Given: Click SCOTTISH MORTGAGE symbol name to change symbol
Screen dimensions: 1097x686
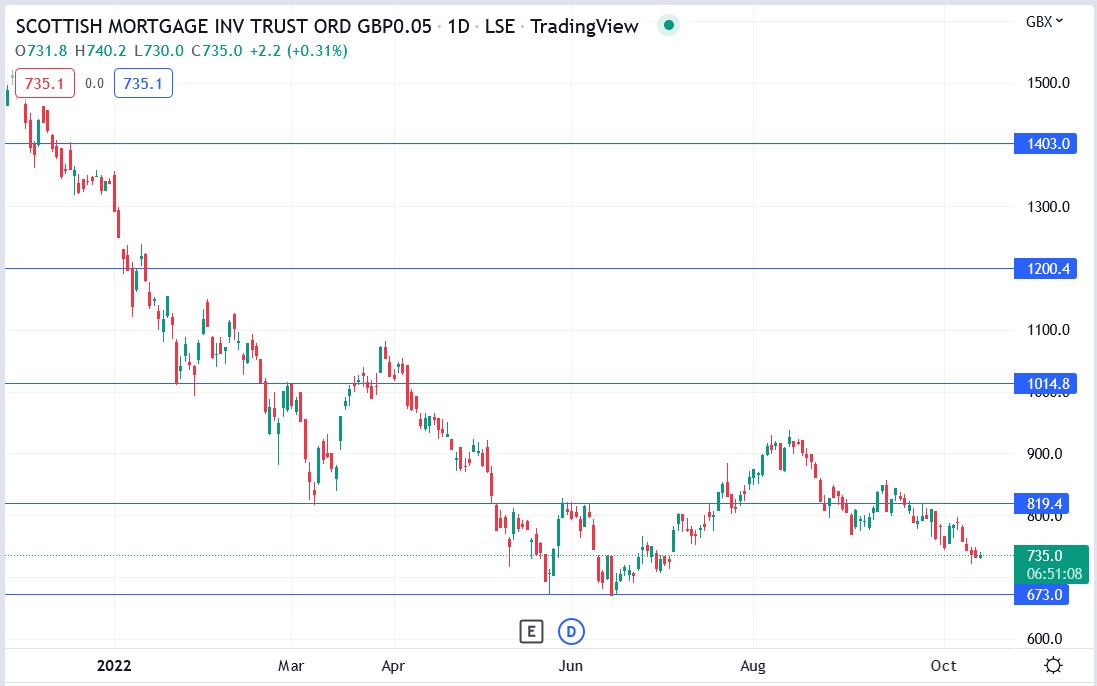Looking at the screenshot, I should point(150,27).
